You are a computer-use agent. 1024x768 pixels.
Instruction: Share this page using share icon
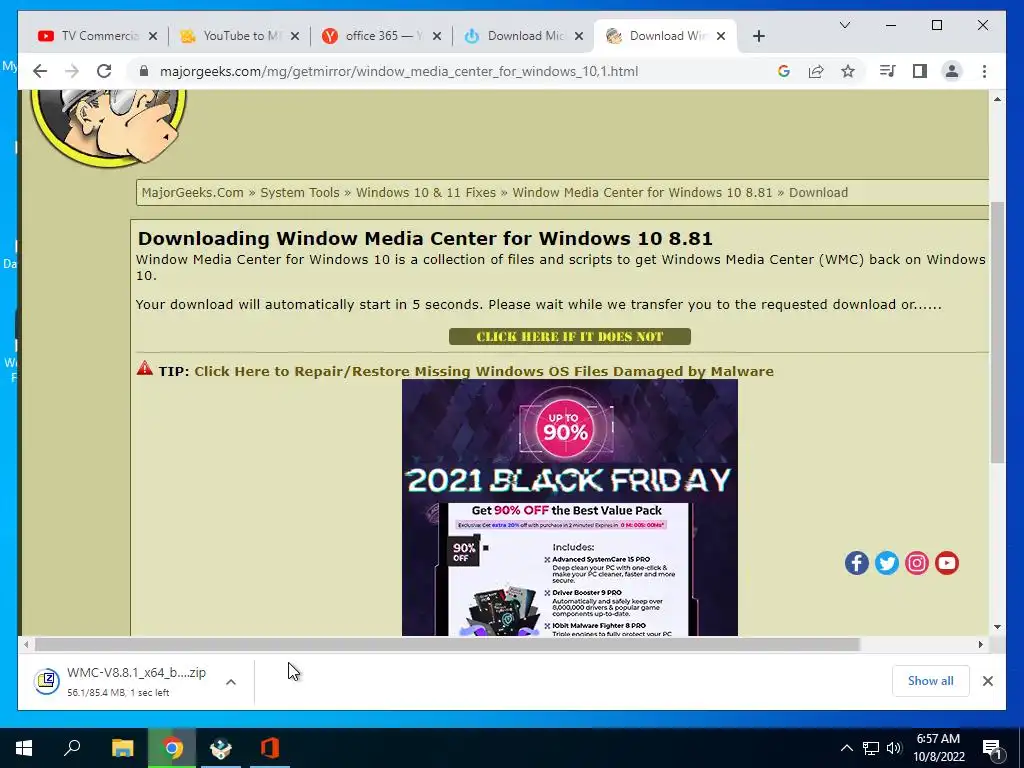(x=816, y=71)
